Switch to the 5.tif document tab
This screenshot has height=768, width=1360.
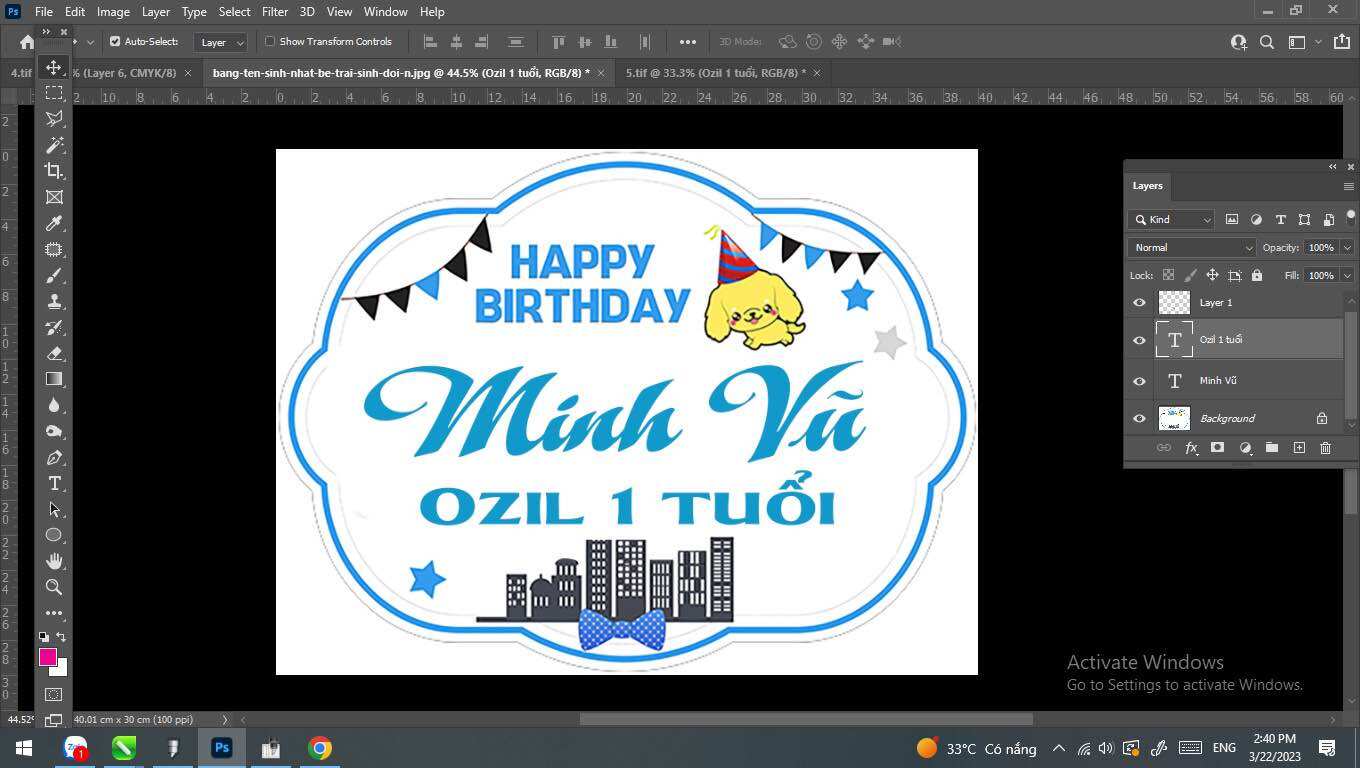[x=715, y=73]
